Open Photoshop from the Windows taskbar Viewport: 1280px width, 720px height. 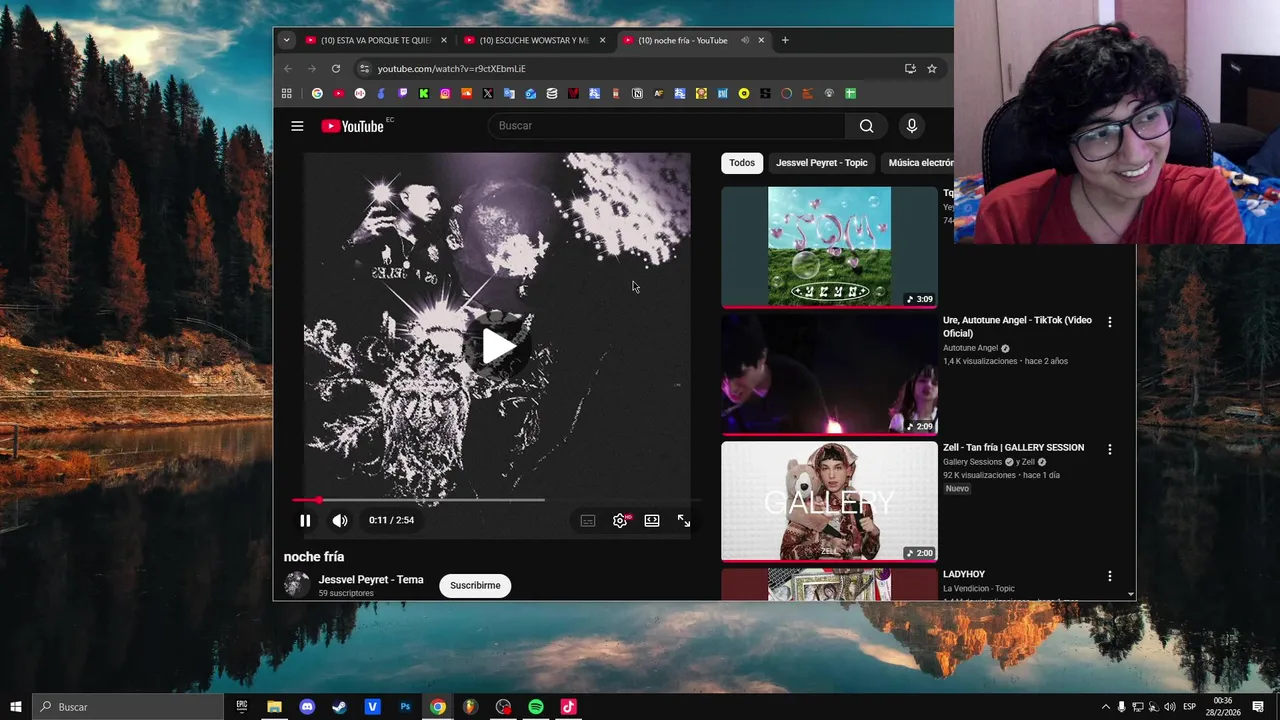(x=405, y=707)
